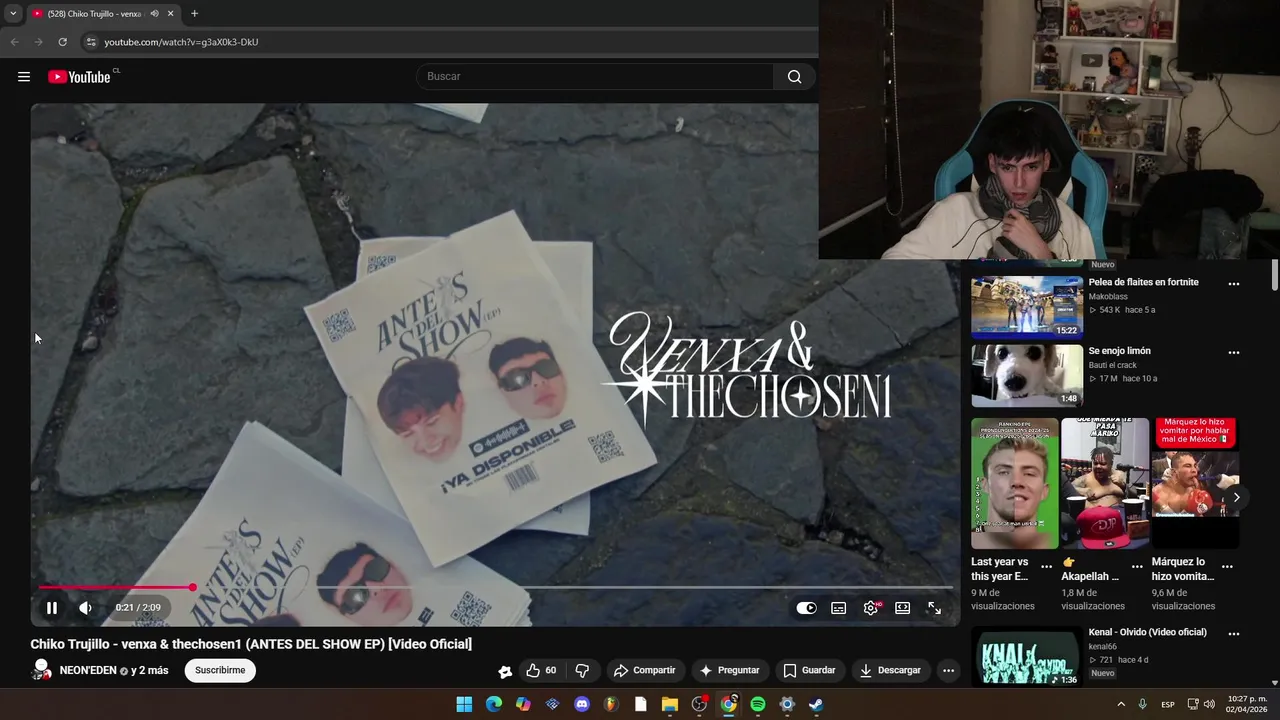Click the search magnifier button
1280x720 pixels.
(794, 76)
